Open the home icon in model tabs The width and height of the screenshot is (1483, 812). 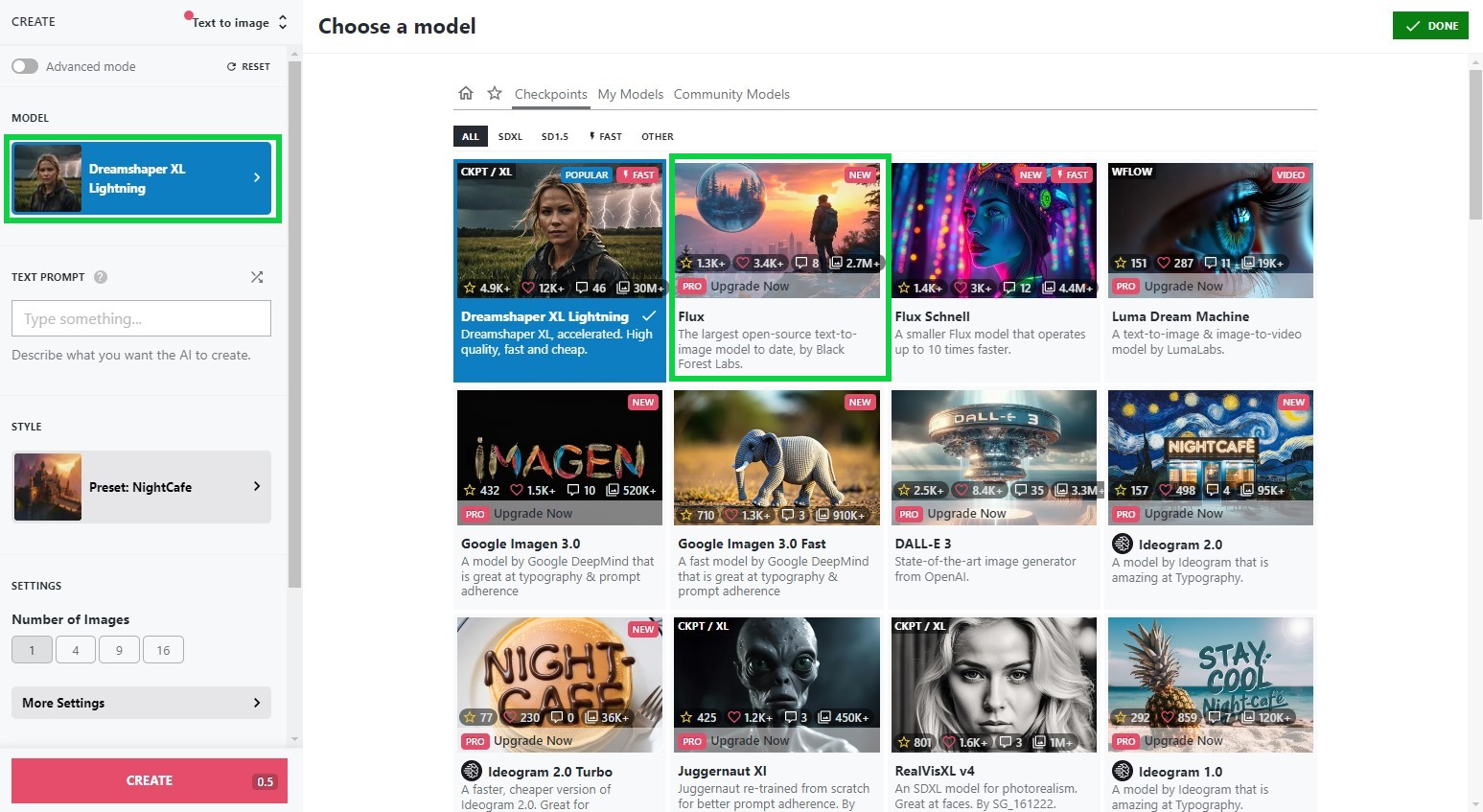[466, 93]
